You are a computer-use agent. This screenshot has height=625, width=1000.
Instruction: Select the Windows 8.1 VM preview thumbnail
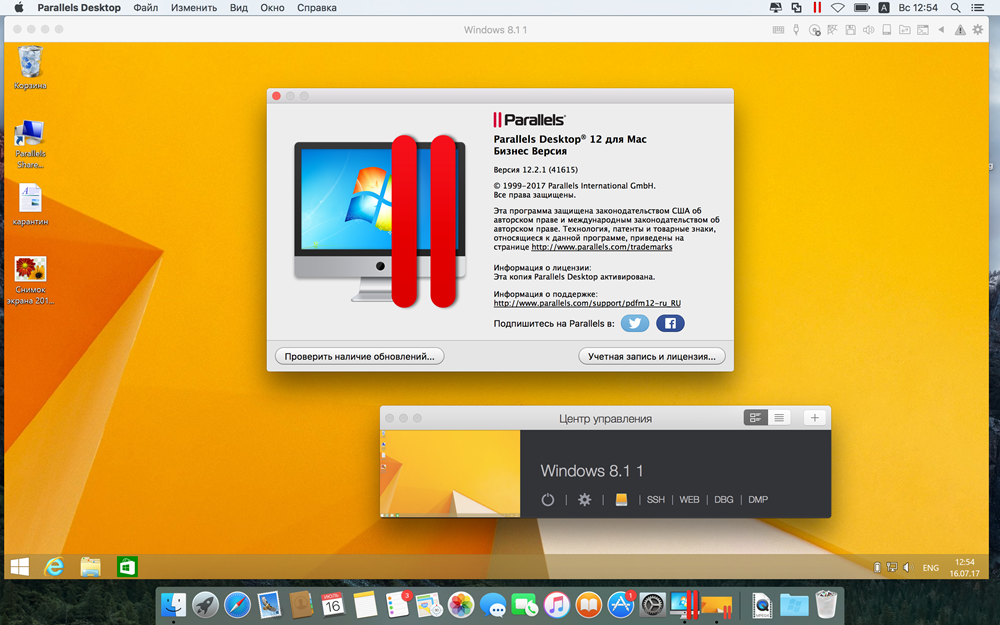(x=450, y=474)
